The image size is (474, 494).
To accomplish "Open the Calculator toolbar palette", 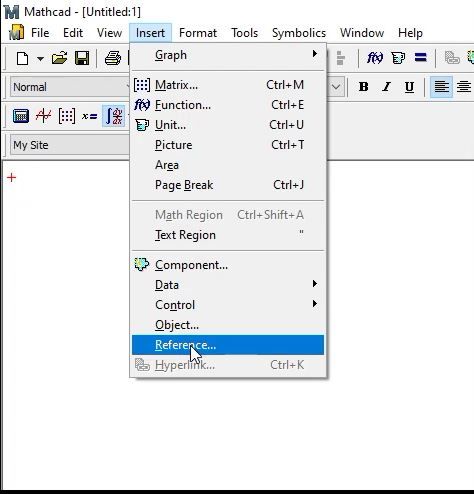I will 21,116.
